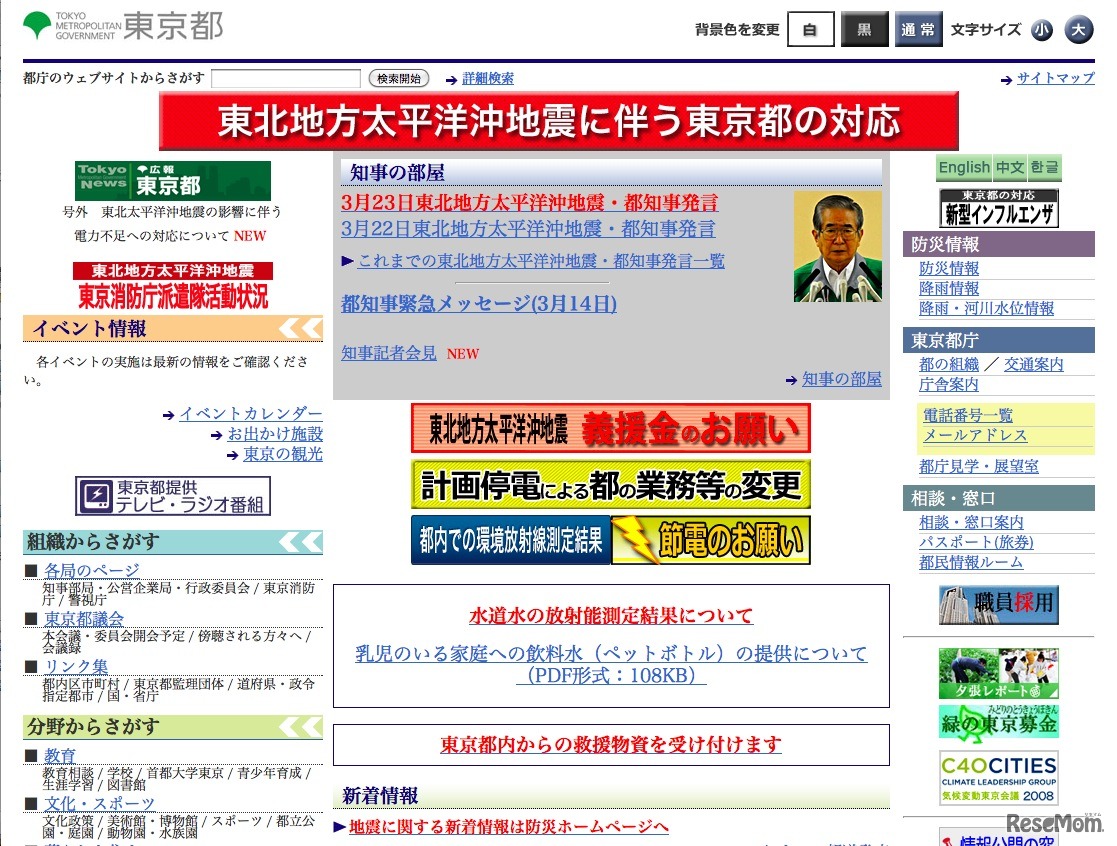This screenshot has width=1117, height=846.
Task: Open the サイトマップ link
Action: click(x=1055, y=78)
